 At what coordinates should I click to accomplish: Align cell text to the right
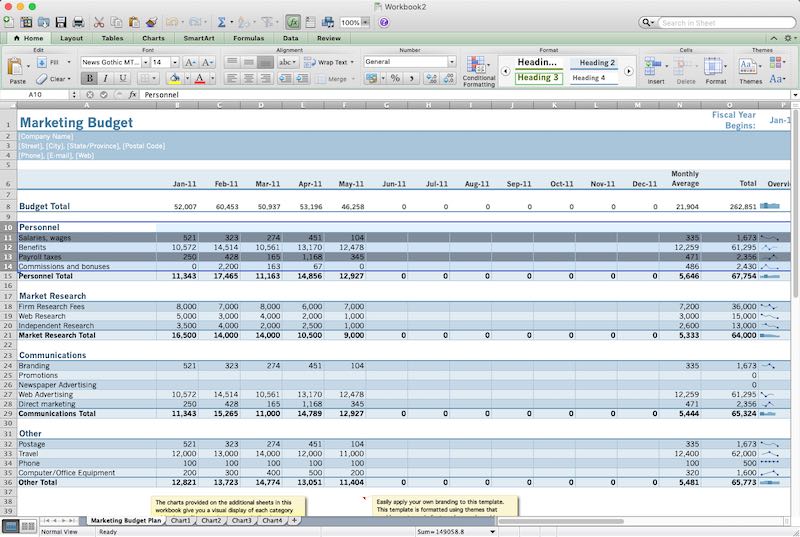coord(265,79)
